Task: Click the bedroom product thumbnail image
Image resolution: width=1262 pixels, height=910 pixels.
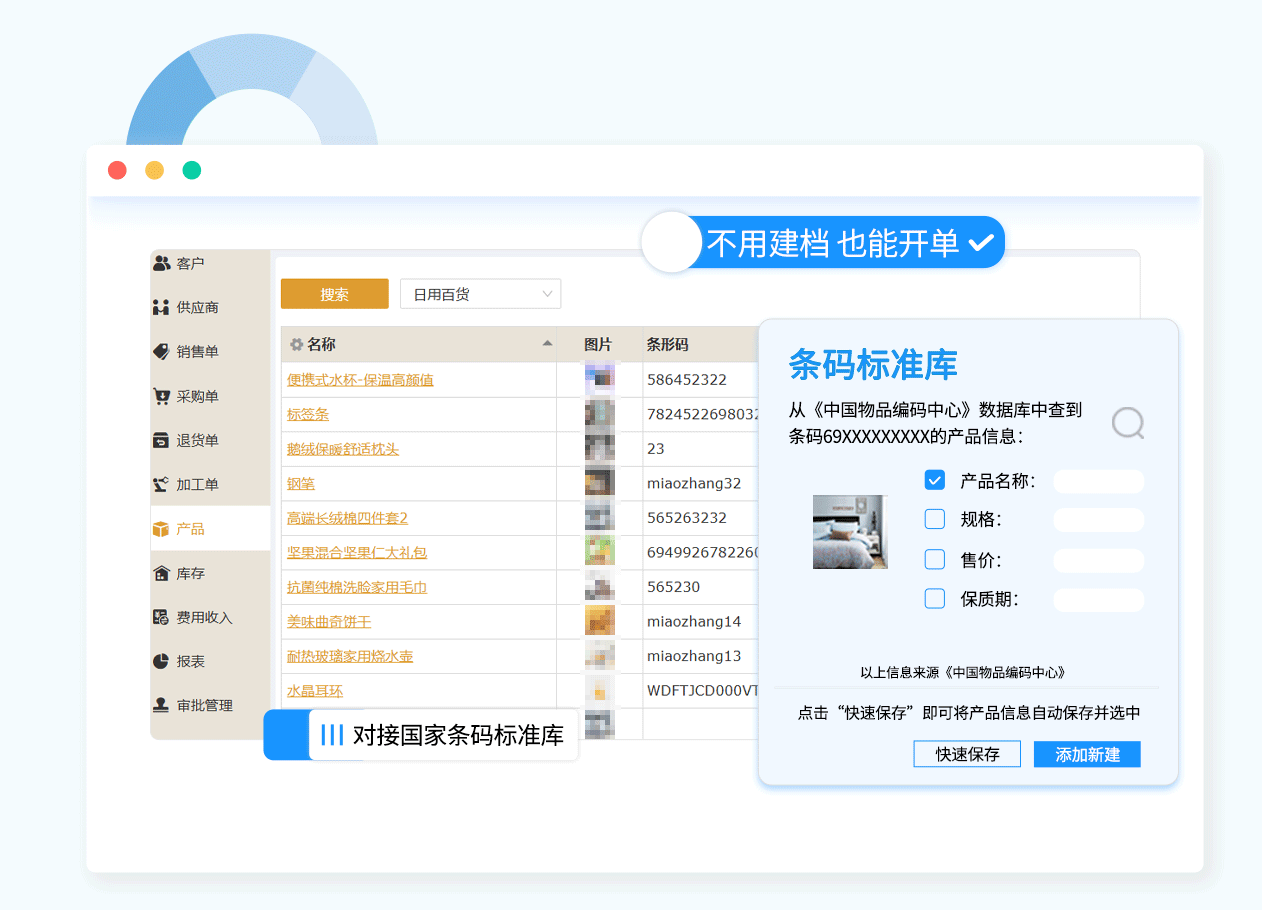Action: pos(850,532)
